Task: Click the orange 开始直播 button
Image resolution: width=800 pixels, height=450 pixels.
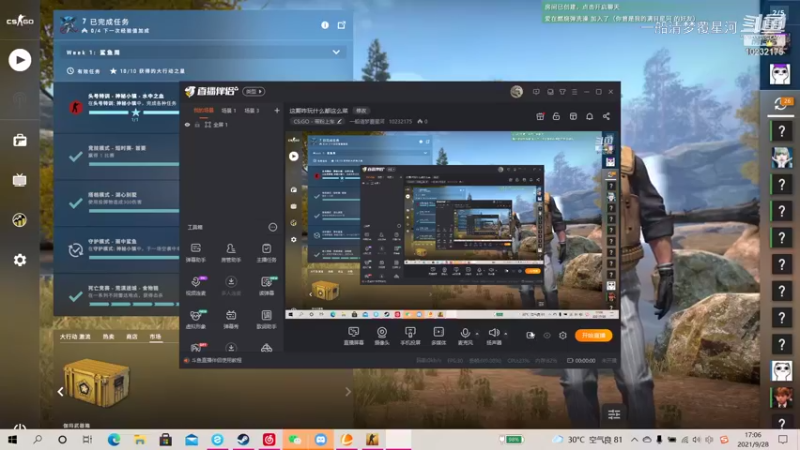Action: [x=593, y=335]
